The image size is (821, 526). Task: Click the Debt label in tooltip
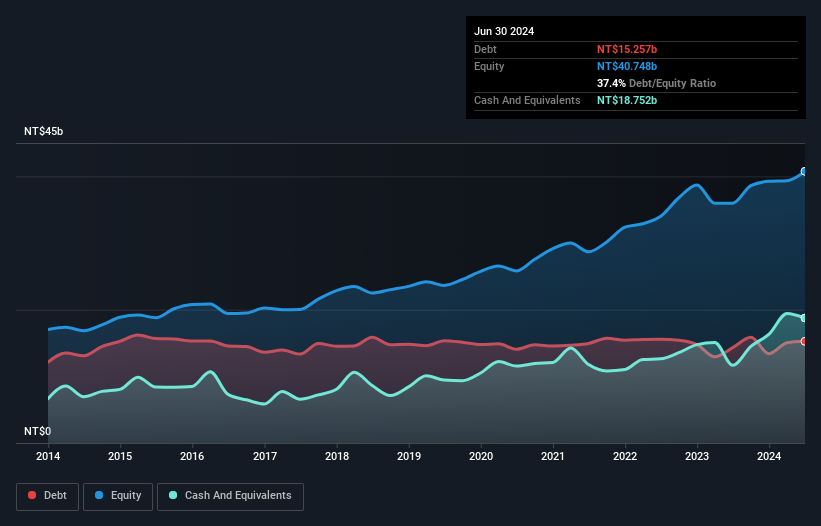point(485,49)
